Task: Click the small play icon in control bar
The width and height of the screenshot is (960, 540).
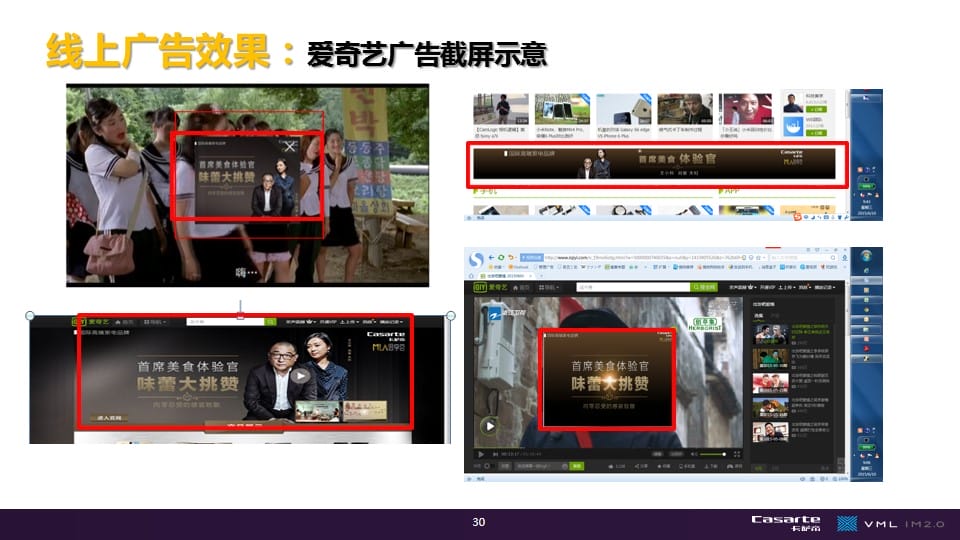Action: [481, 454]
